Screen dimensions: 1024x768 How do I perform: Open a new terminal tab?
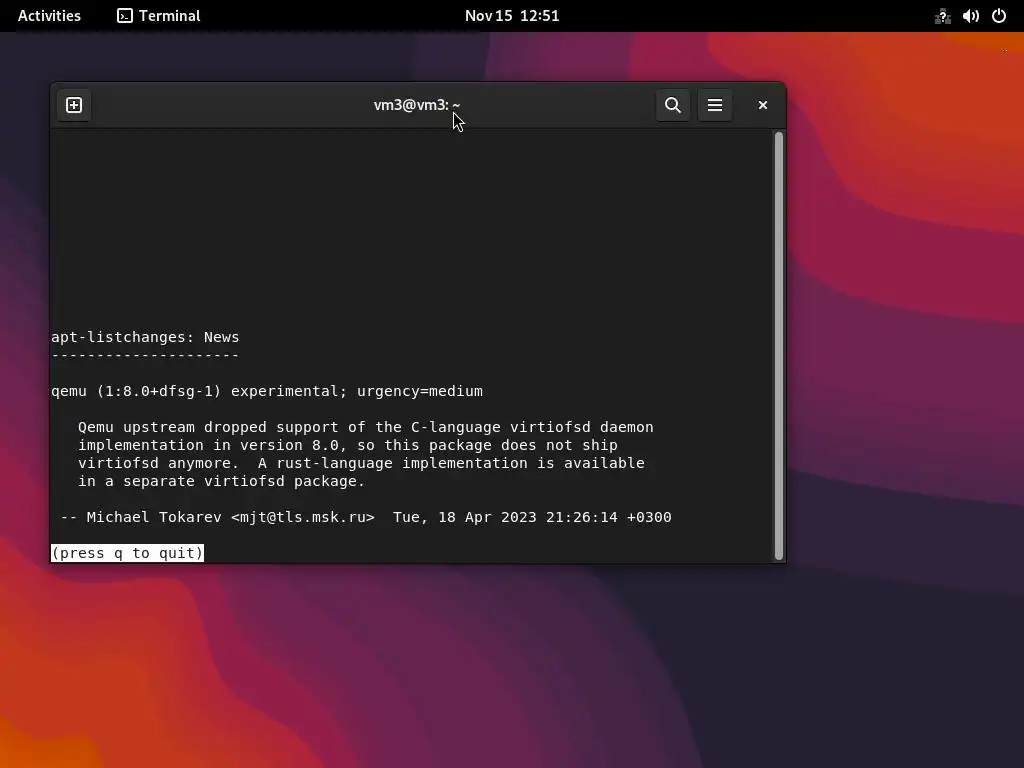[x=74, y=105]
